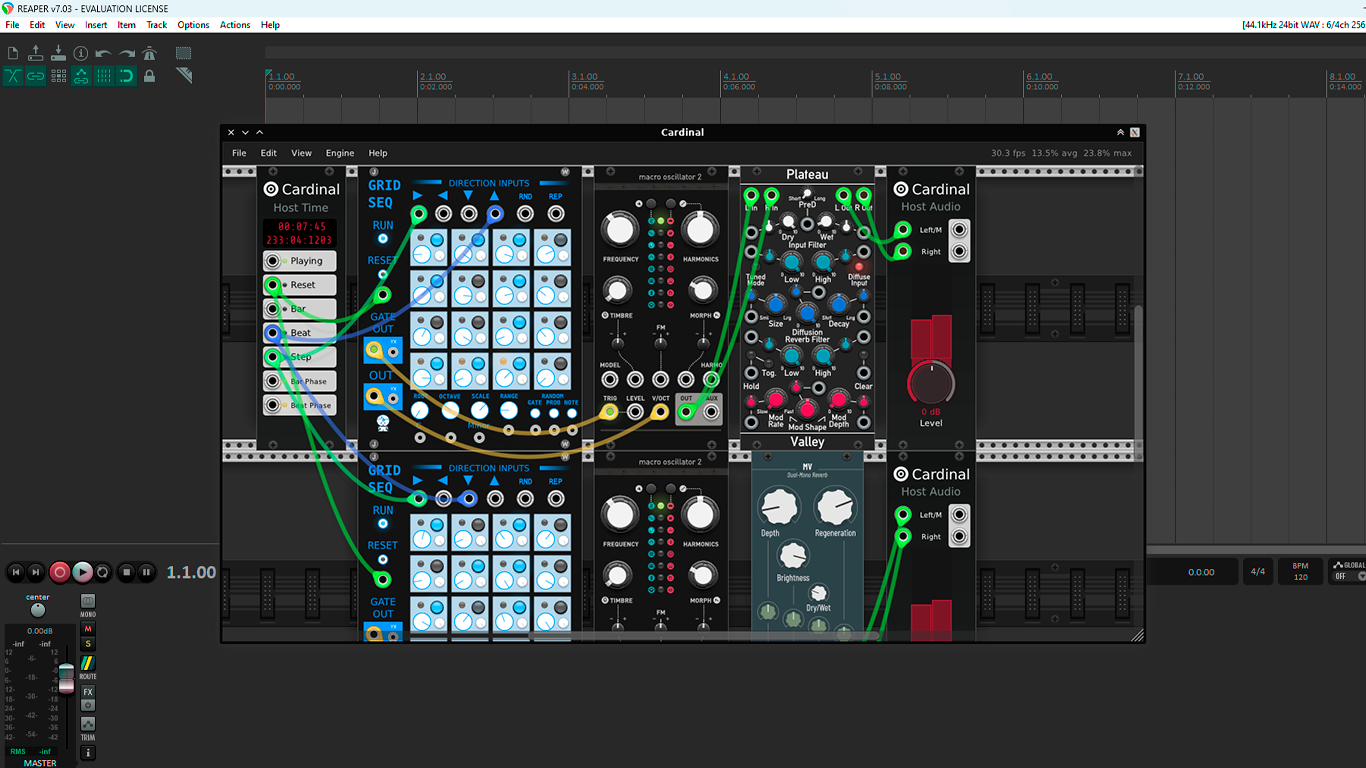Click top macro oscillator HARMONICS knob

(x=700, y=230)
